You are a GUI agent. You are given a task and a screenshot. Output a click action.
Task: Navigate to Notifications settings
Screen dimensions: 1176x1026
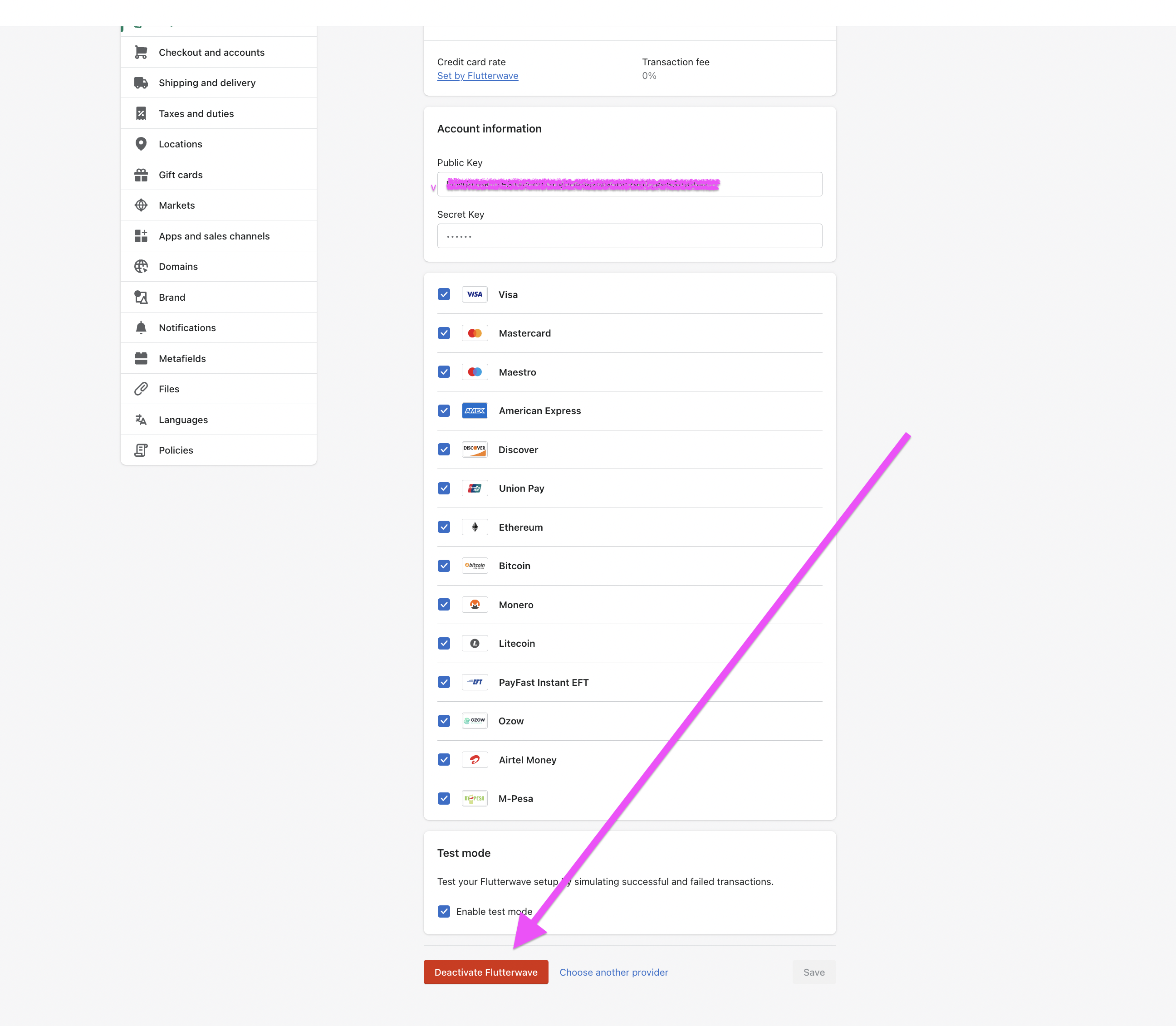pyautogui.click(x=219, y=327)
